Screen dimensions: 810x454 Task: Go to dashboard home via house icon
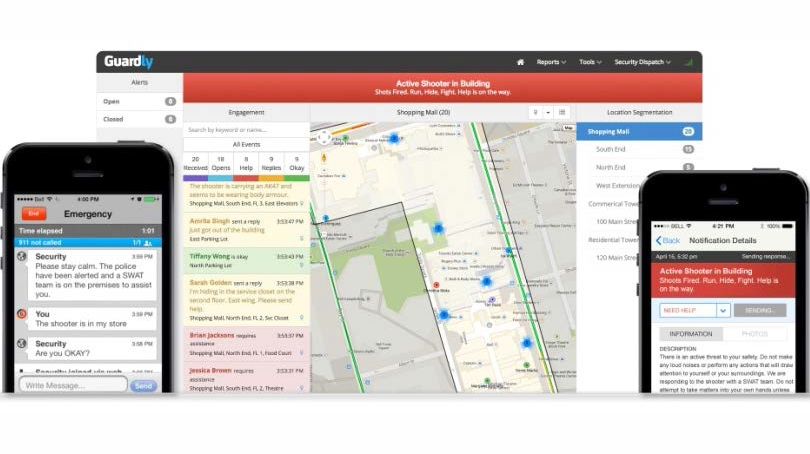coord(520,62)
